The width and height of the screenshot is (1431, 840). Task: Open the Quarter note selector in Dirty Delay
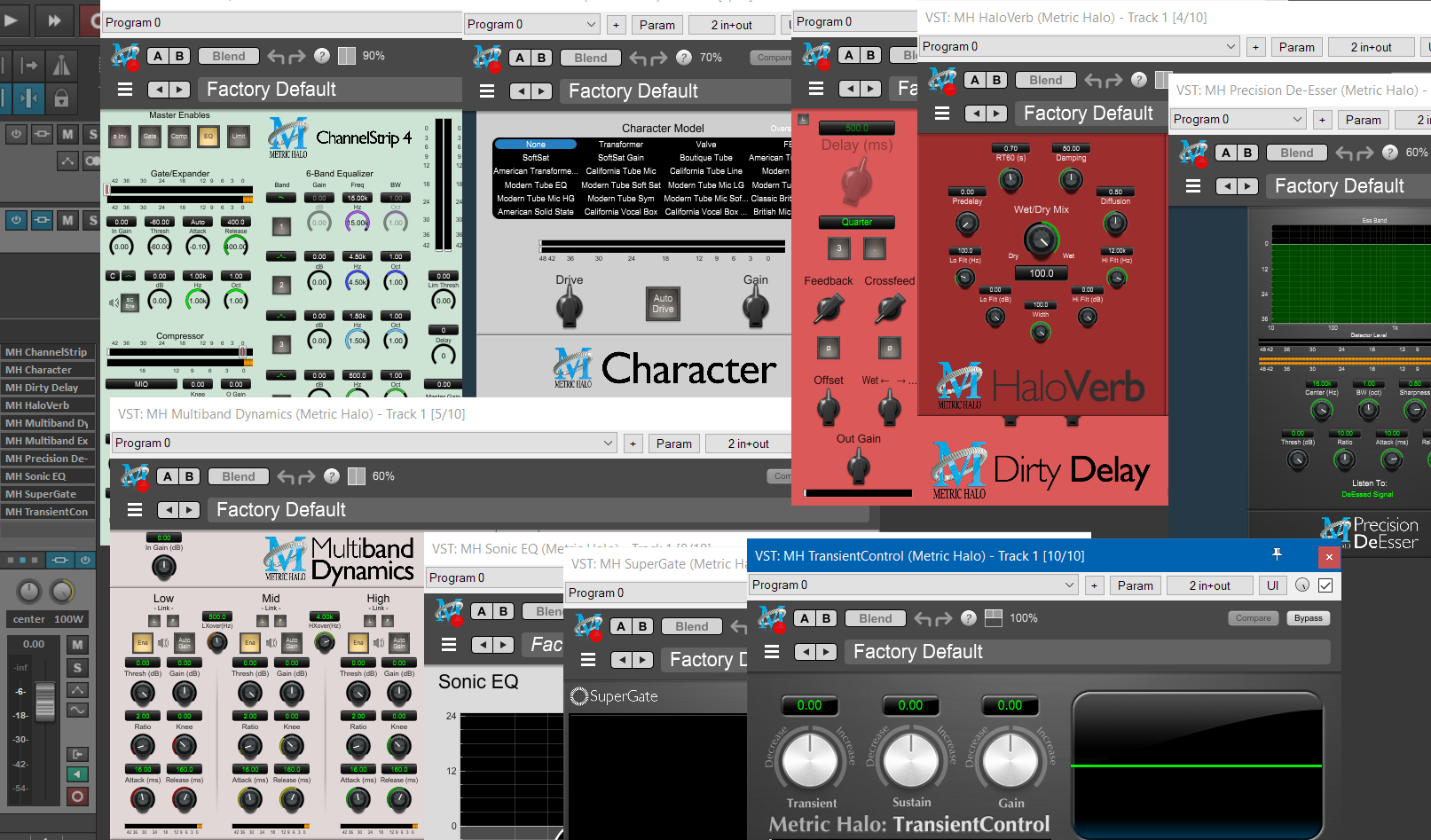pos(856,222)
